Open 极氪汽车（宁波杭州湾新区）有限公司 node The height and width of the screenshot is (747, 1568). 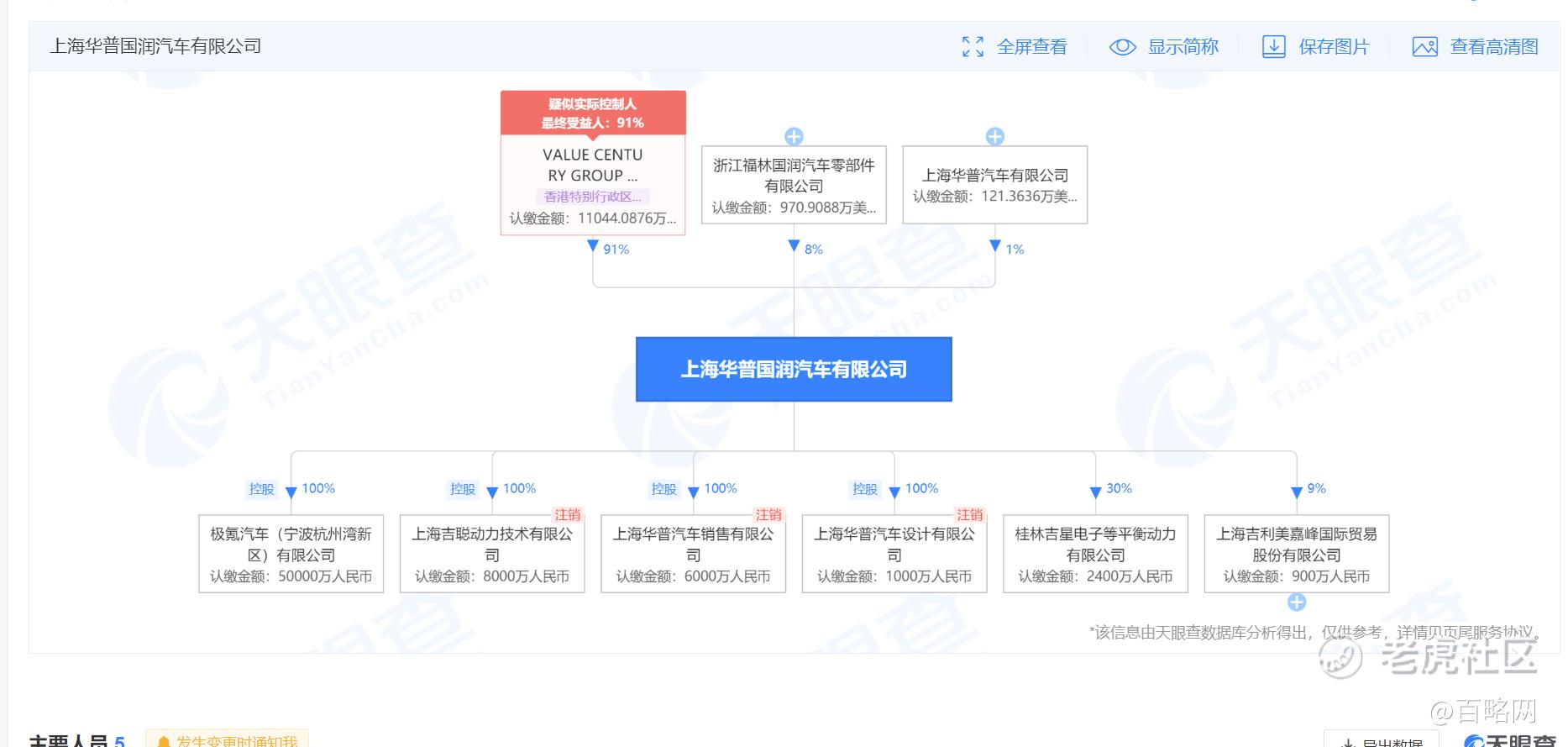coord(291,554)
